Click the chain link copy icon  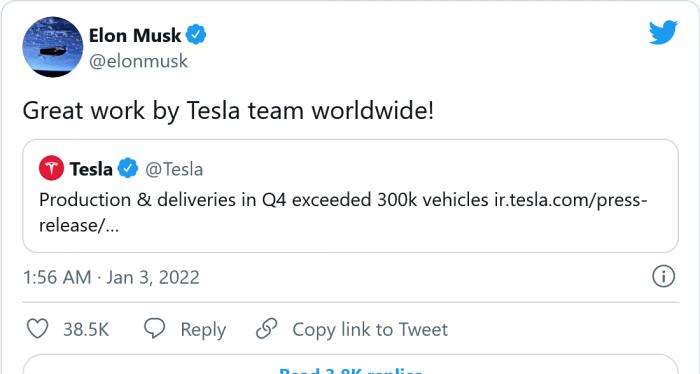(x=267, y=329)
